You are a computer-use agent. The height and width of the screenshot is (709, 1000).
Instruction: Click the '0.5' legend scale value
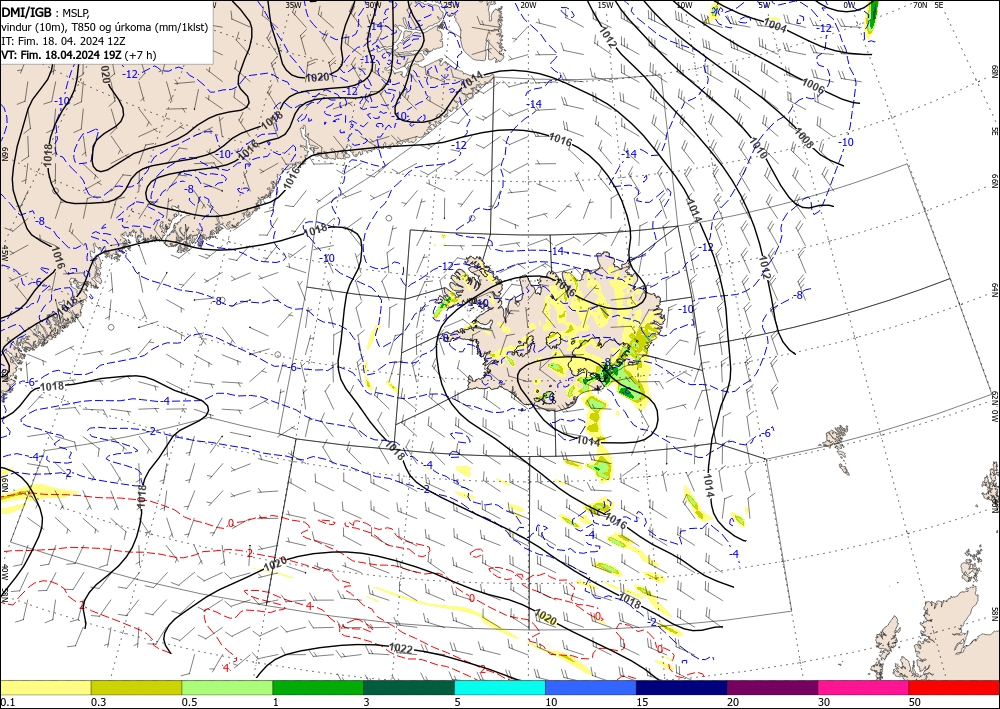pos(189,702)
